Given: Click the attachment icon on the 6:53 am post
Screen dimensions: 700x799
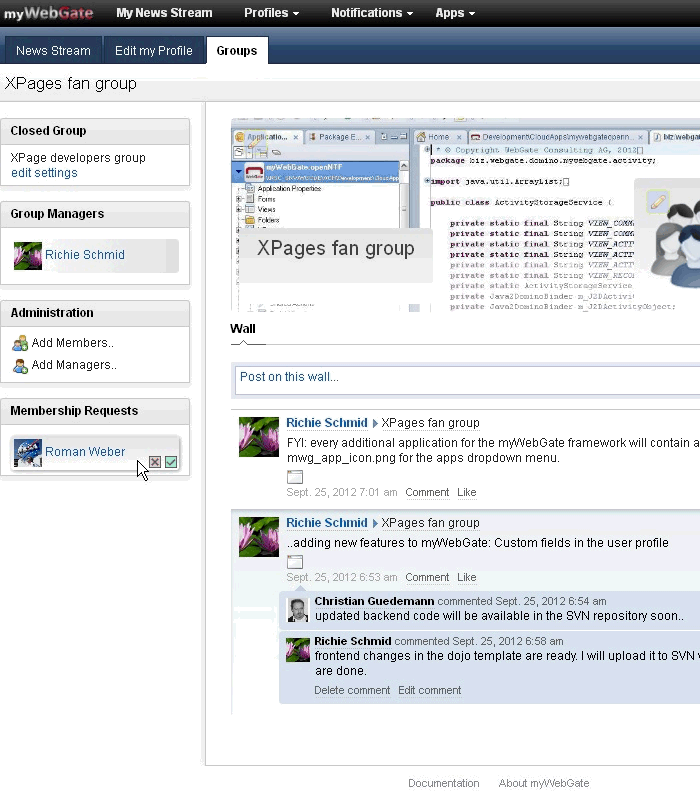Looking at the screenshot, I should (294, 562).
